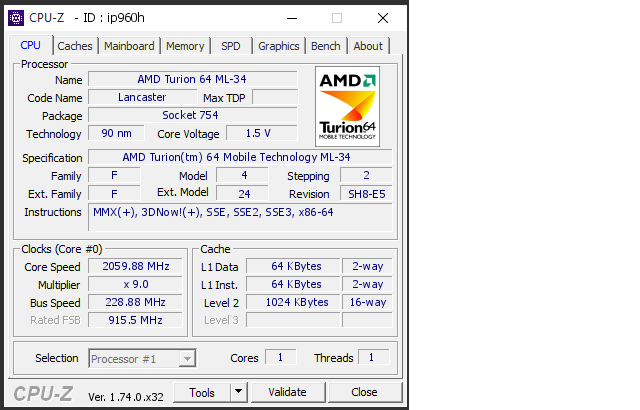
Task: Click the Multiplier value x 9.0
Action: pos(135,284)
